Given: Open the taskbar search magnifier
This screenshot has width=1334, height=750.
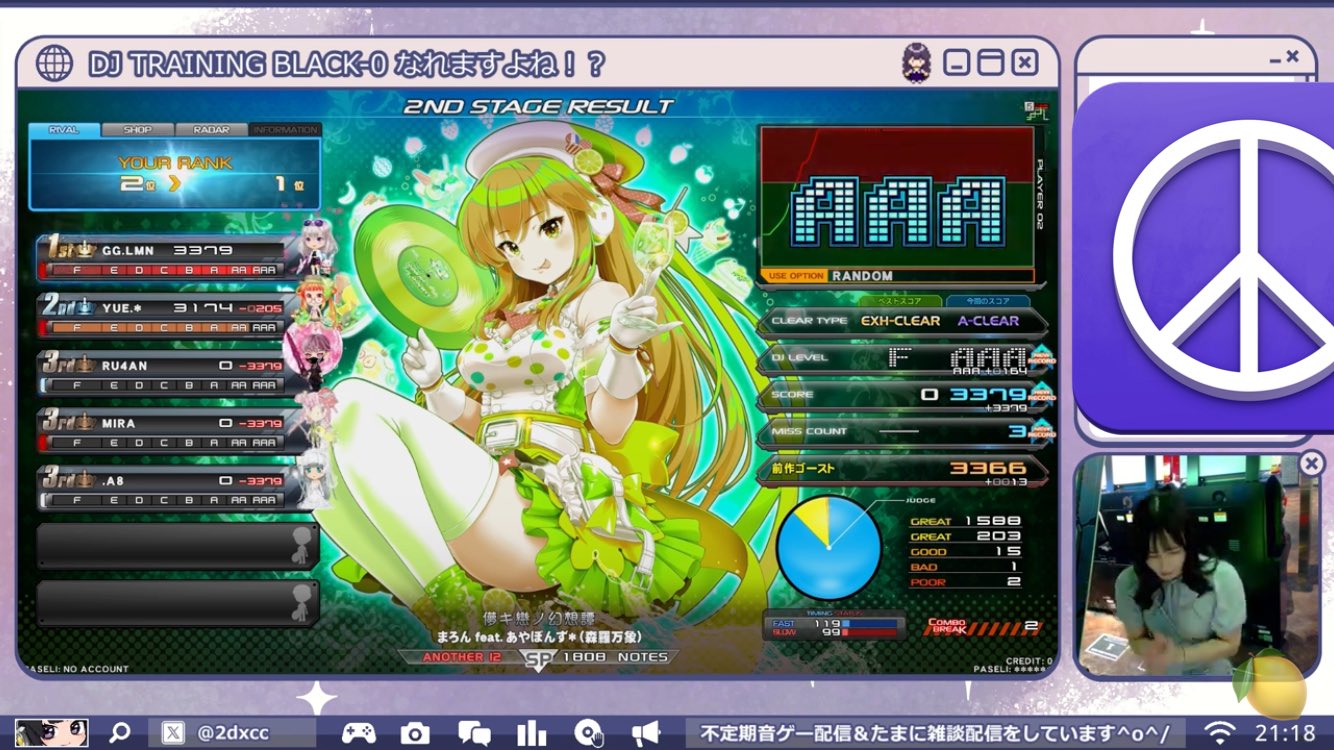Looking at the screenshot, I should [x=119, y=733].
